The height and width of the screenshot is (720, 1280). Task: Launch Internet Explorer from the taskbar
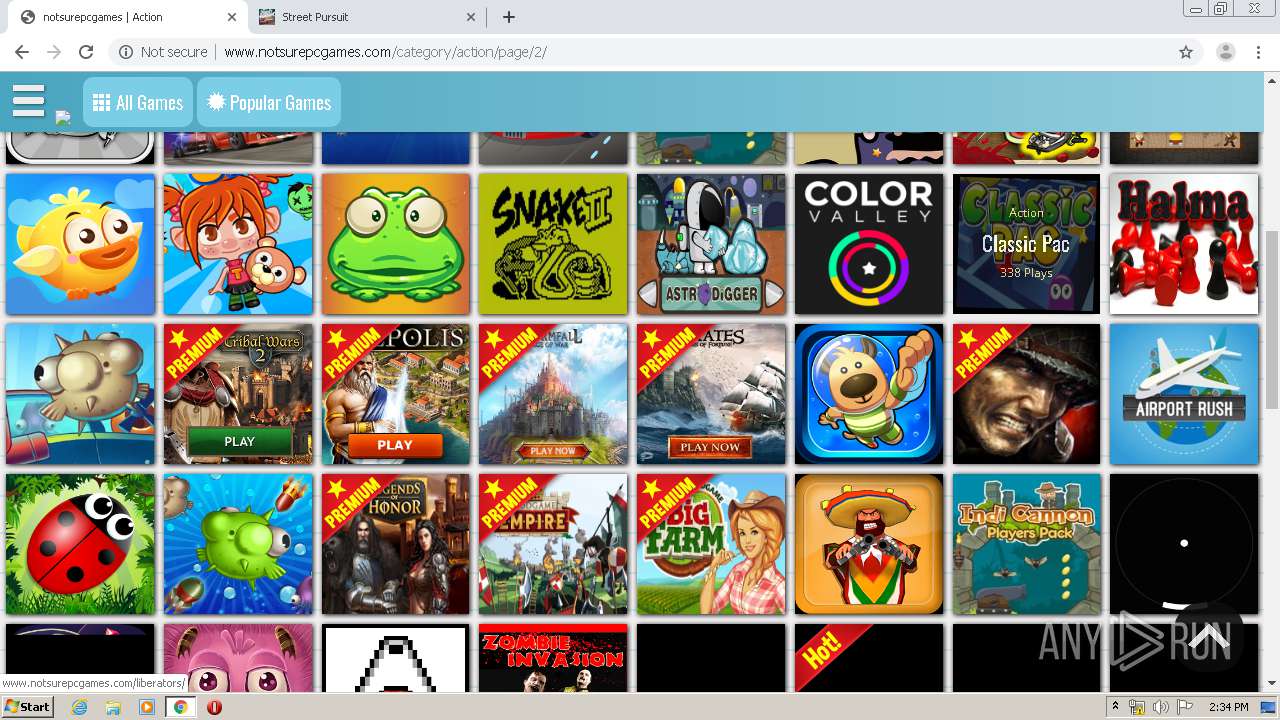[80, 707]
